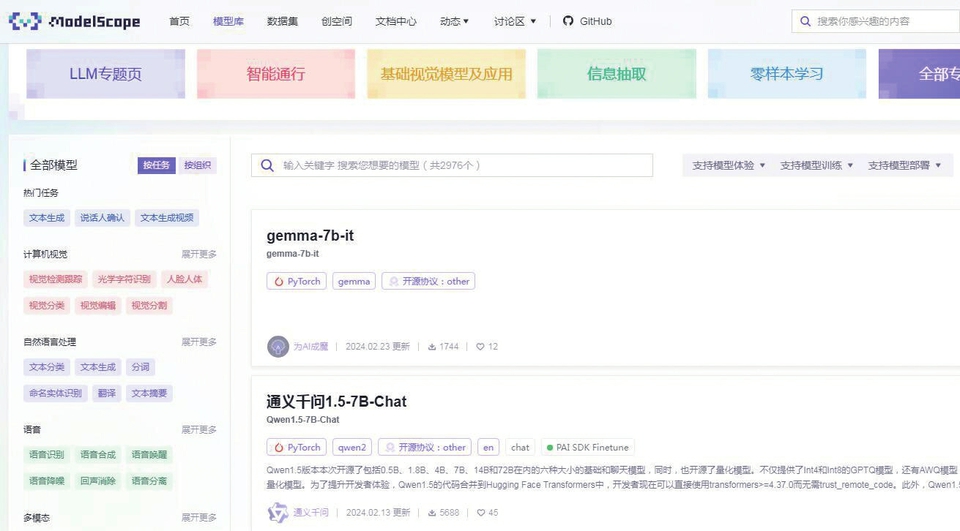Screen dimensions: 960x531
Task: Click Qwen1.5-7B-Chat 开源协议 other tag
Action: pos(425,447)
